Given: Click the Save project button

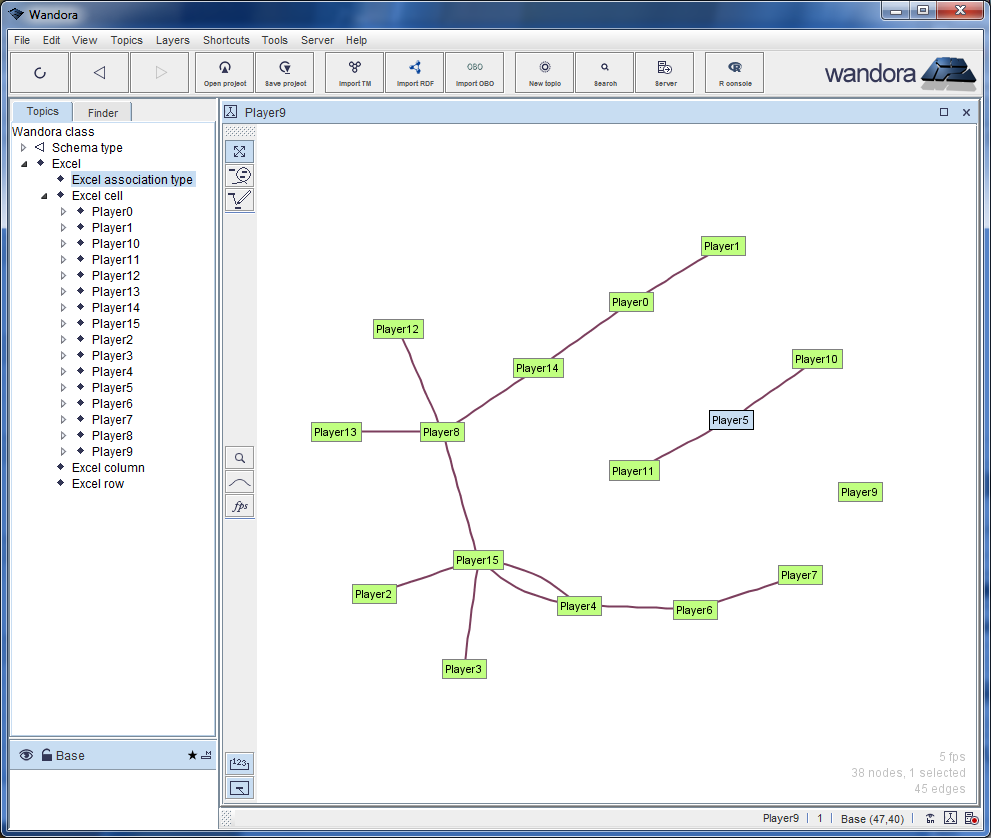Looking at the screenshot, I should click(284, 72).
